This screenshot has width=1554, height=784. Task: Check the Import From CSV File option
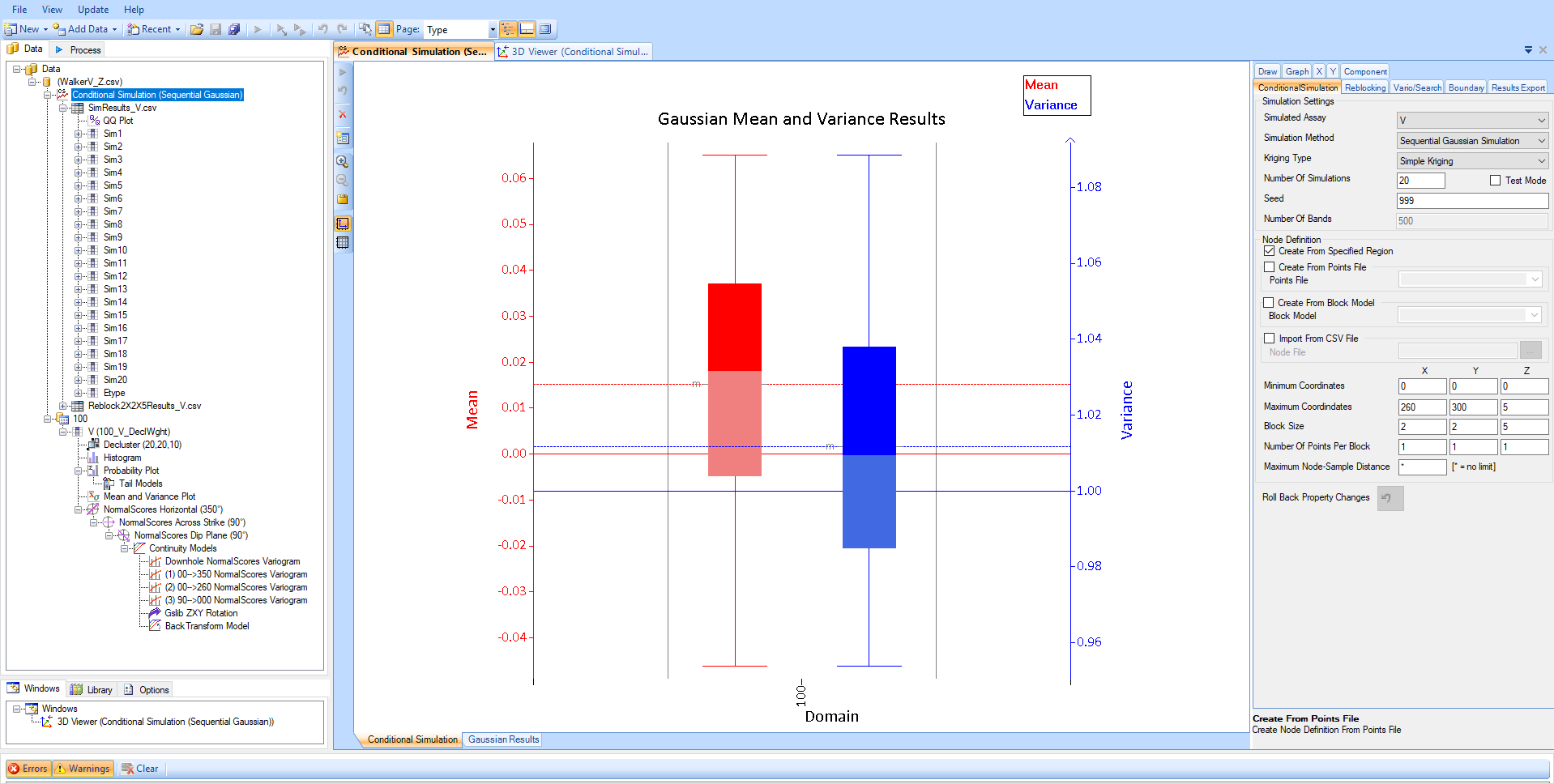coord(1269,338)
